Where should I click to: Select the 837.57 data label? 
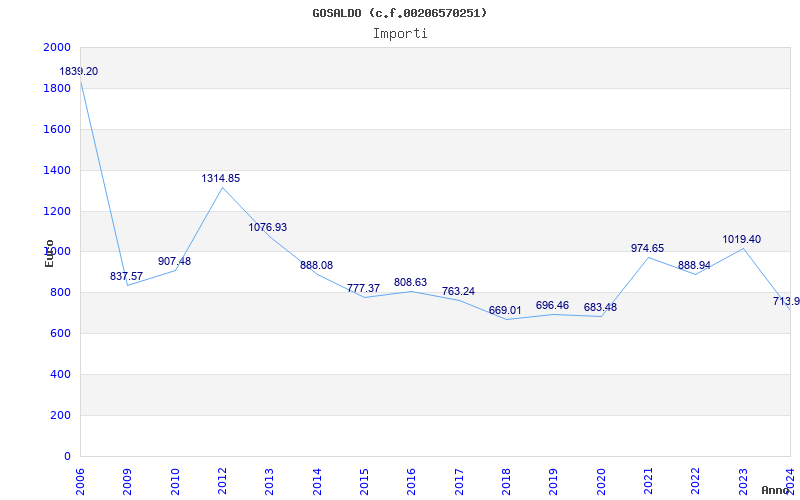coord(127,277)
